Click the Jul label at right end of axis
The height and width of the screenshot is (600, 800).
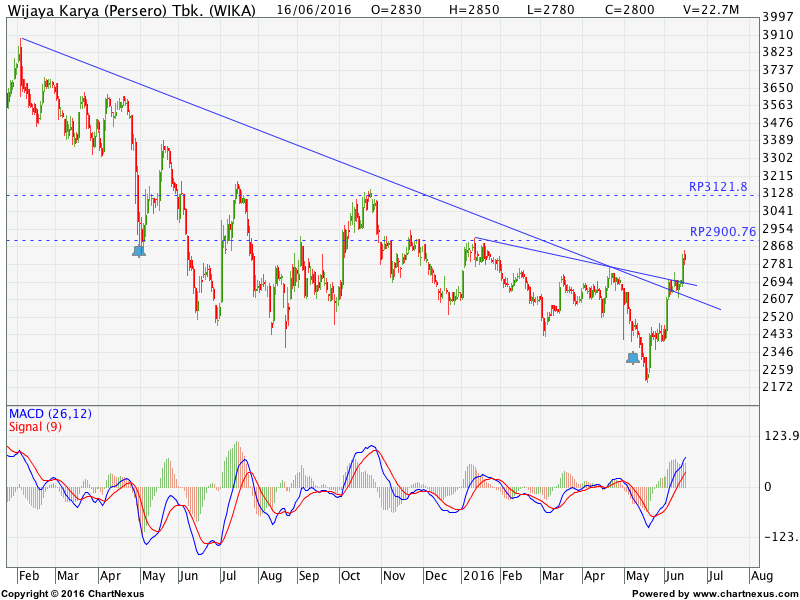click(715, 576)
